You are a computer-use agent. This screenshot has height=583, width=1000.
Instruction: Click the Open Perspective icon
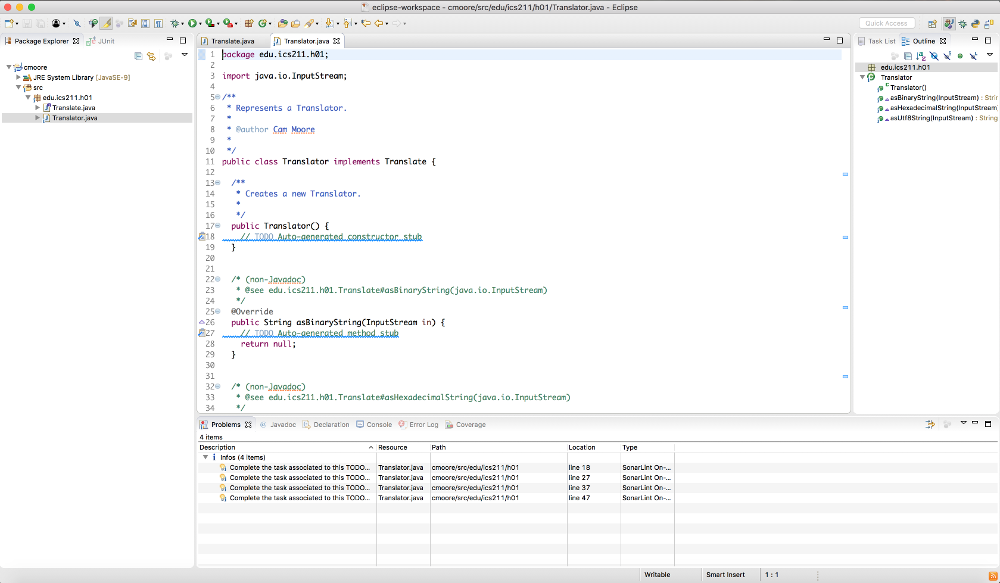pos(932,23)
